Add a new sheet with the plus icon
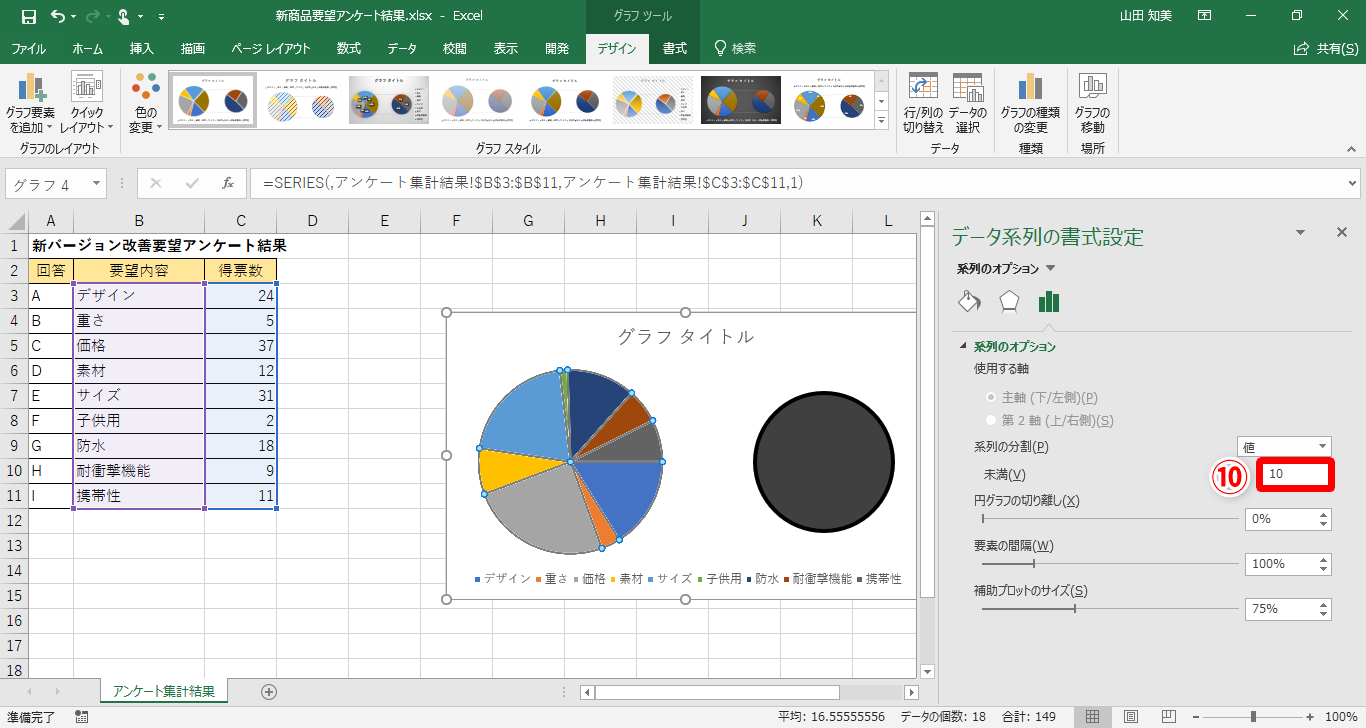The width and height of the screenshot is (1366, 728). coord(268,691)
